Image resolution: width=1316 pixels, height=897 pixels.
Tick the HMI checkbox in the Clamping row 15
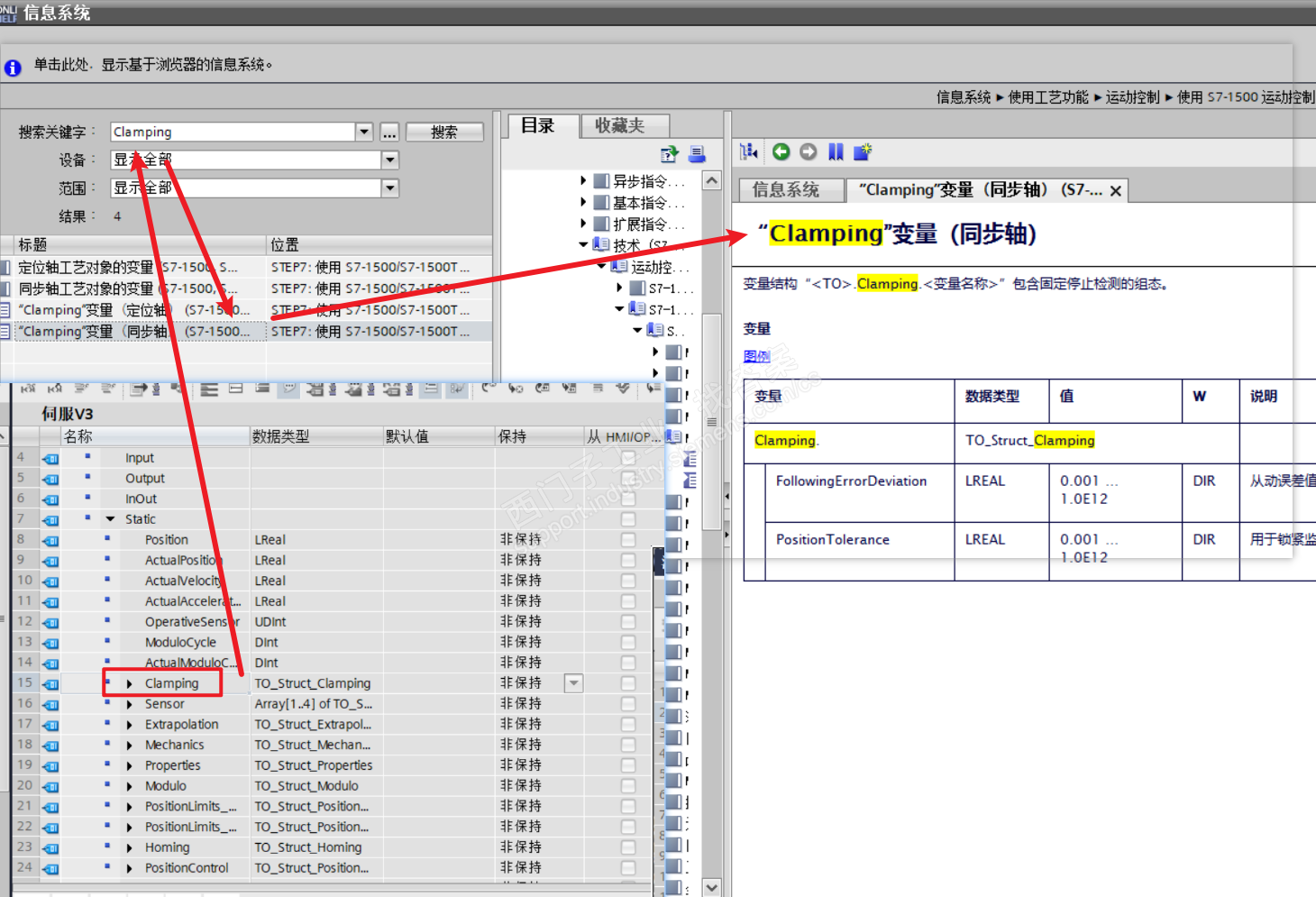(x=628, y=683)
